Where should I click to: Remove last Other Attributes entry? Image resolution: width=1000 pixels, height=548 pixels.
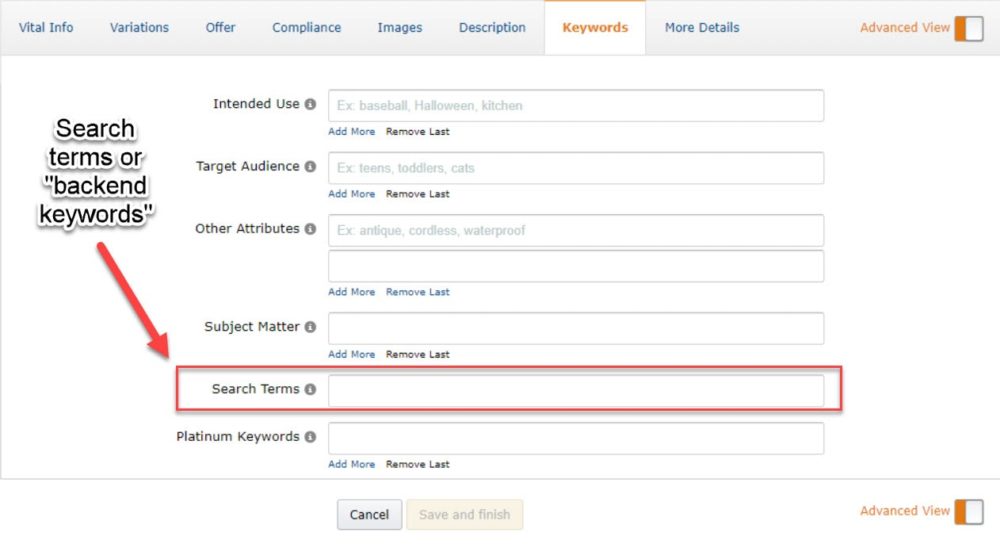(418, 292)
